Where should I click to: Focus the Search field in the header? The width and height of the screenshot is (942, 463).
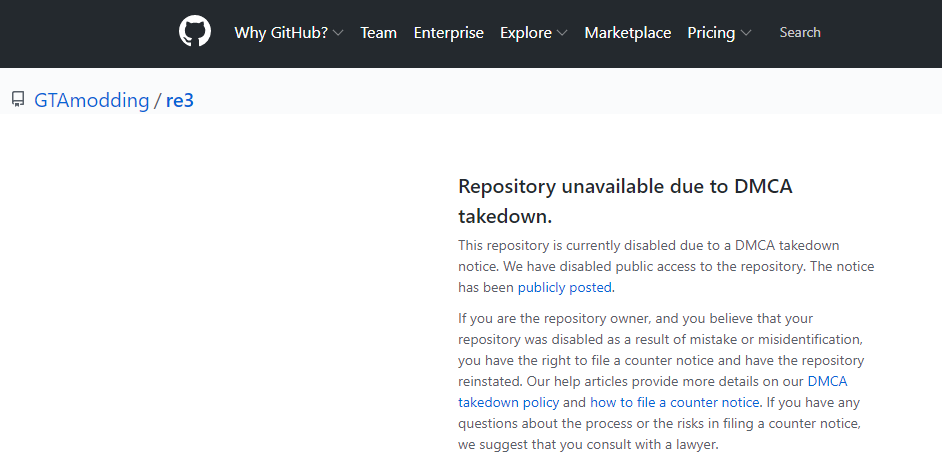click(800, 32)
